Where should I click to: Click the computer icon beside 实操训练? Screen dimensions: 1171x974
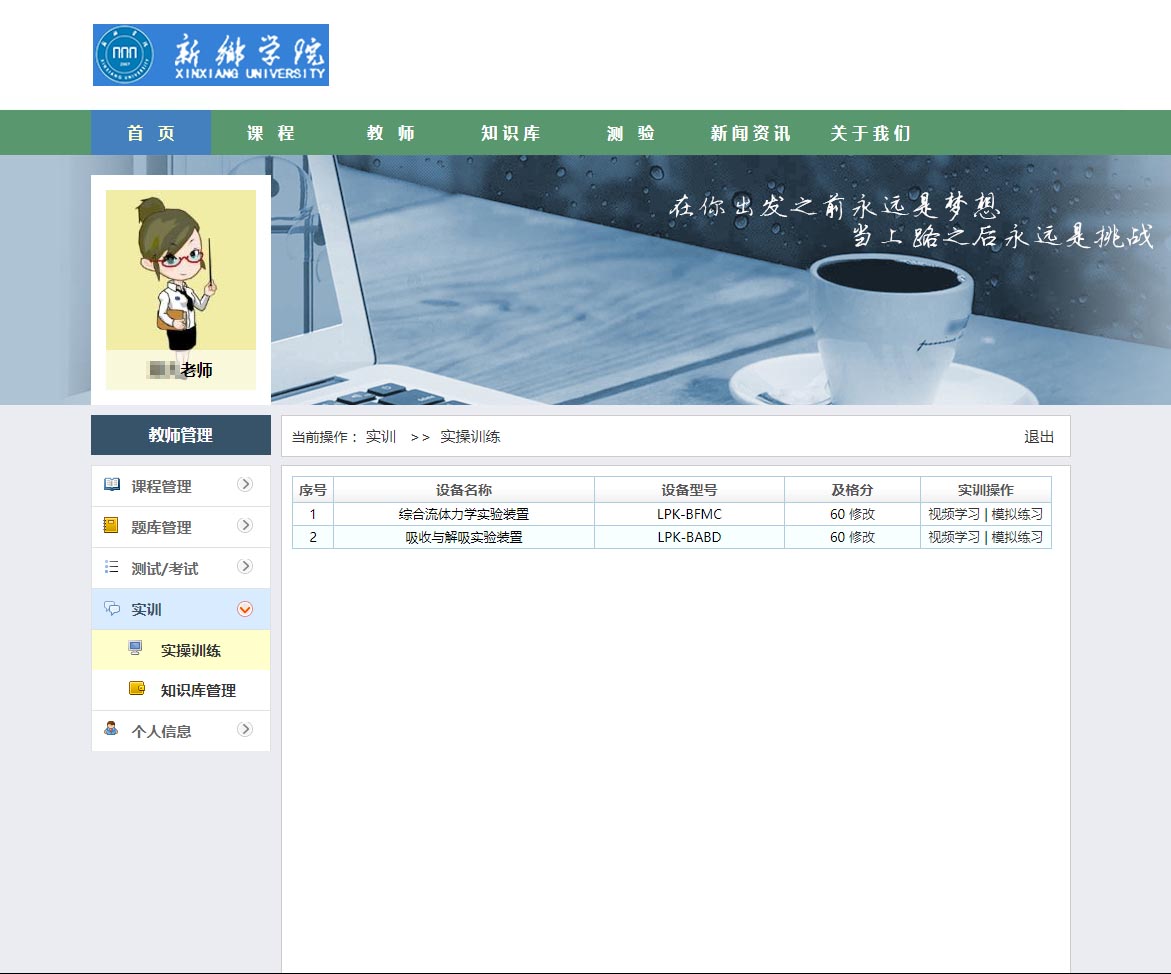click(x=136, y=649)
